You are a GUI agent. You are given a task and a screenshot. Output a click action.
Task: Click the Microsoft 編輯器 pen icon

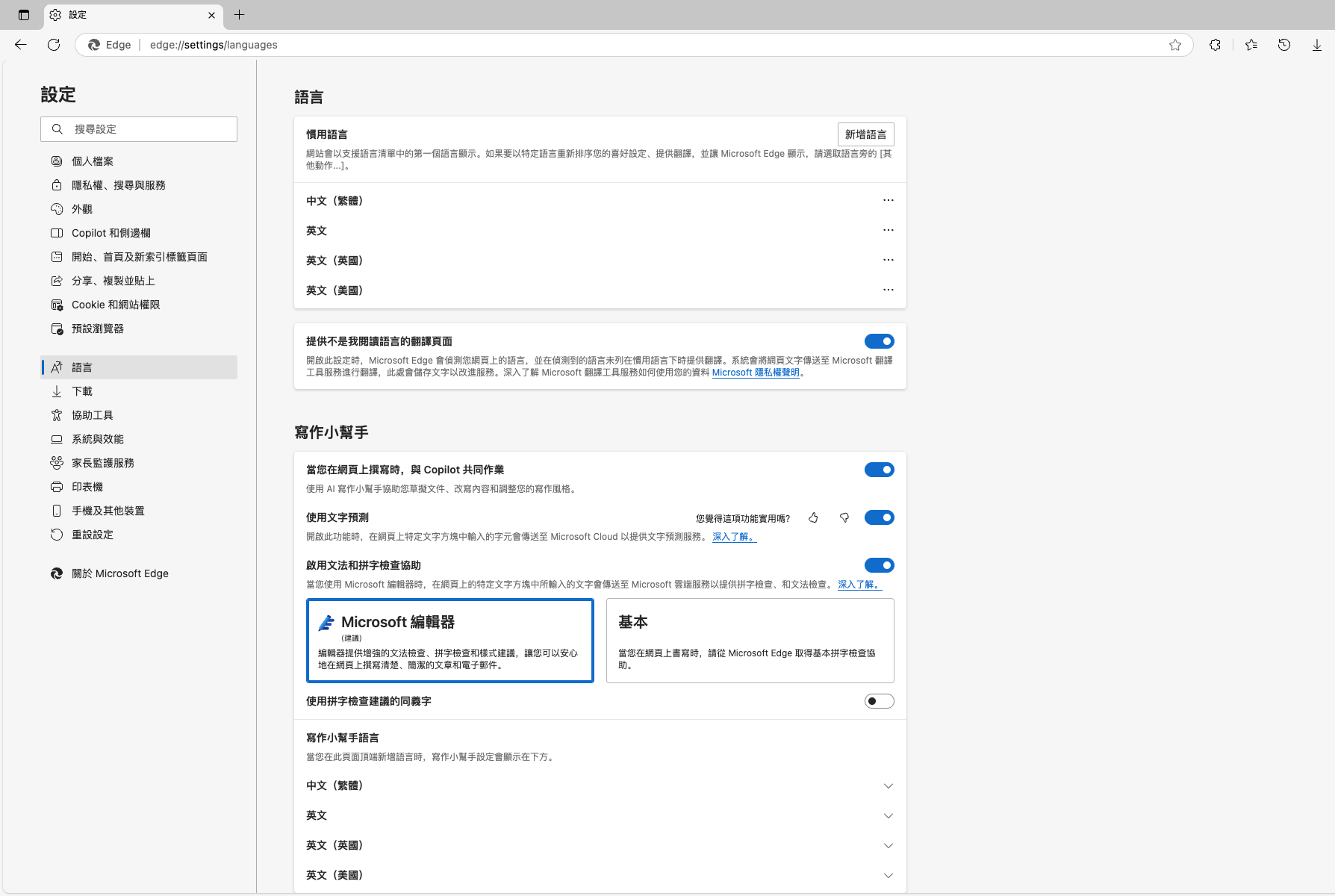pos(326,623)
